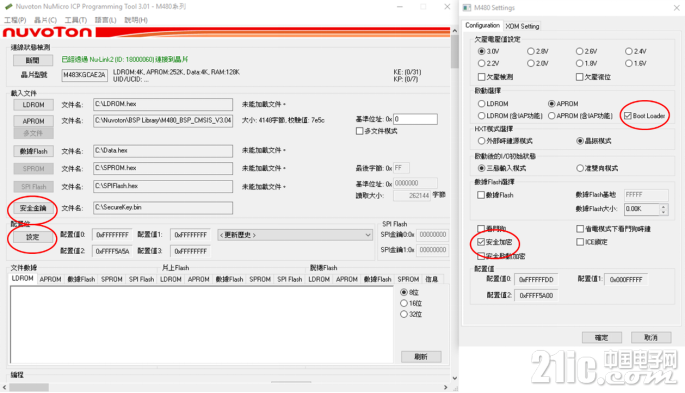Increase 數據Flash大小 with spinner up arrow
This screenshot has width=685, height=393.
[x=664, y=206]
